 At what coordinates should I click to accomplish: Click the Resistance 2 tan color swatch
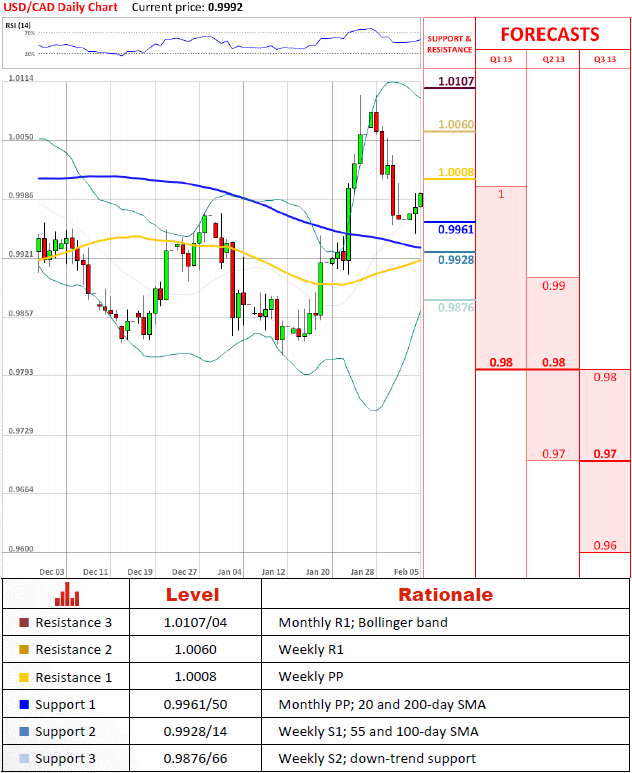[24, 650]
